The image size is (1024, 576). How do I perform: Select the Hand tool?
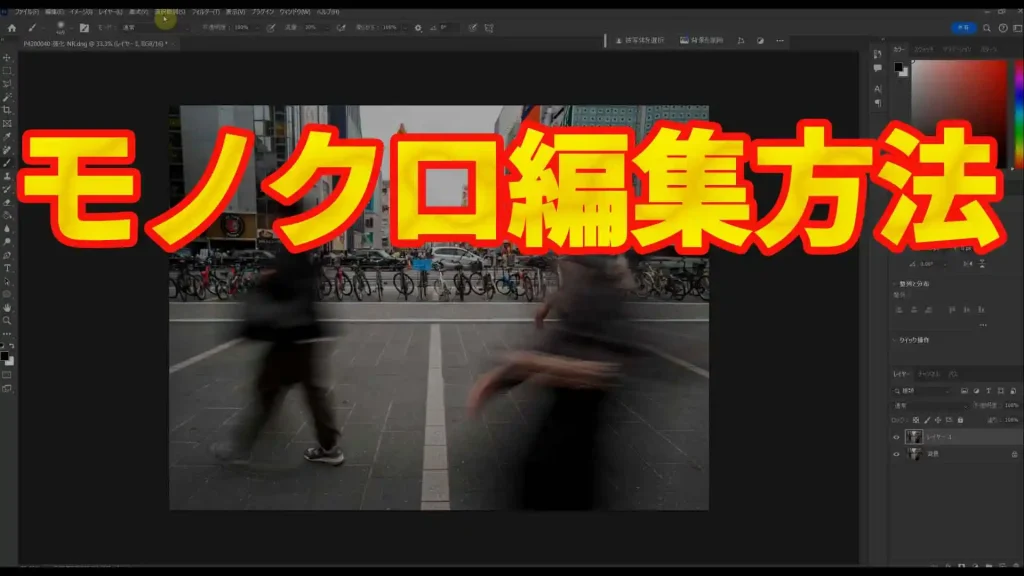point(7,307)
